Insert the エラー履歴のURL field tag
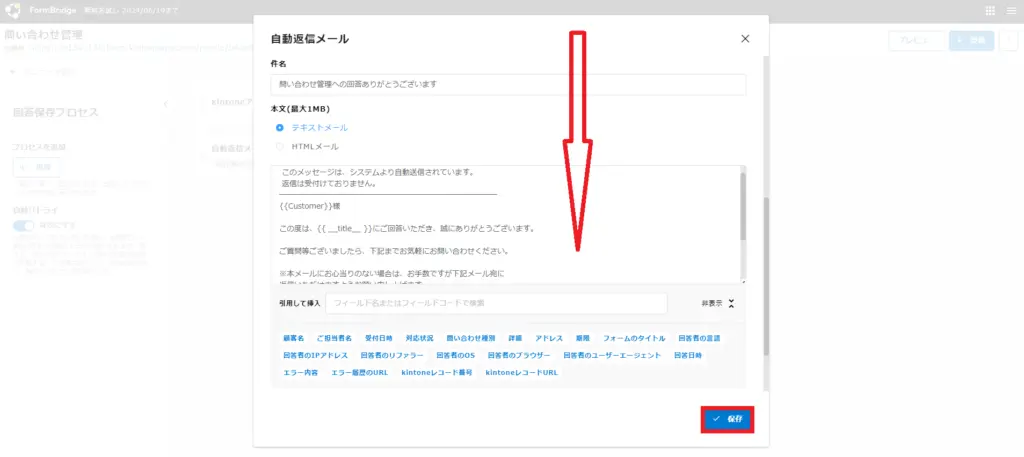The image size is (1024, 457). point(359,372)
